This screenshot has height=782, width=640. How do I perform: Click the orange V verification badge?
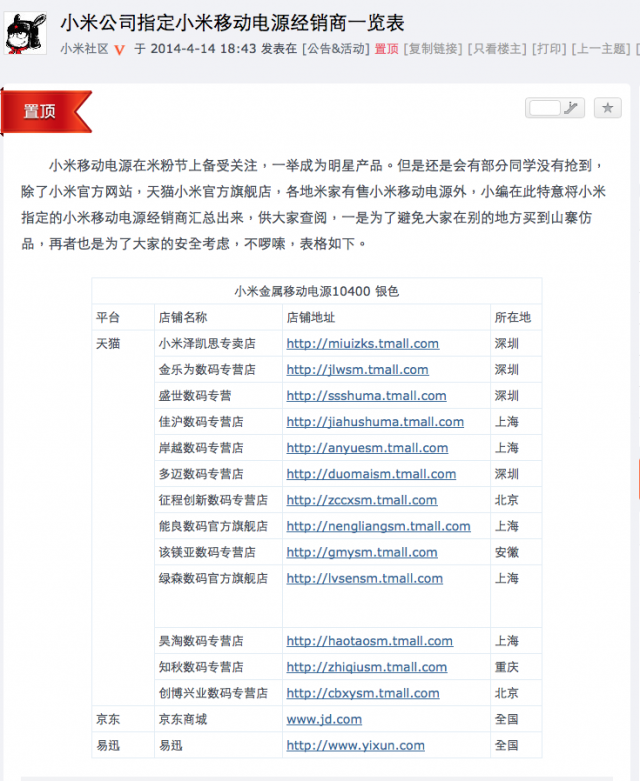pyautogui.click(x=119, y=49)
